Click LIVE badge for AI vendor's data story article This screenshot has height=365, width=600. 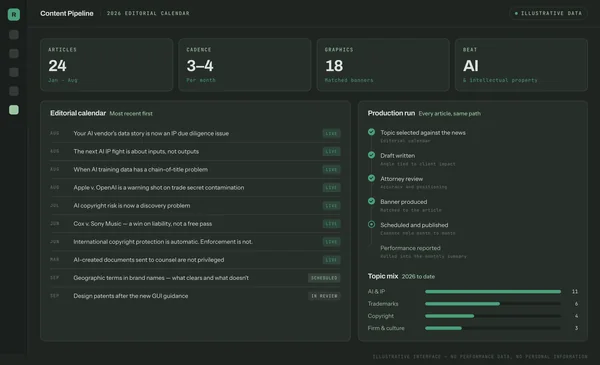pyautogui.click(x=331, y=134)
